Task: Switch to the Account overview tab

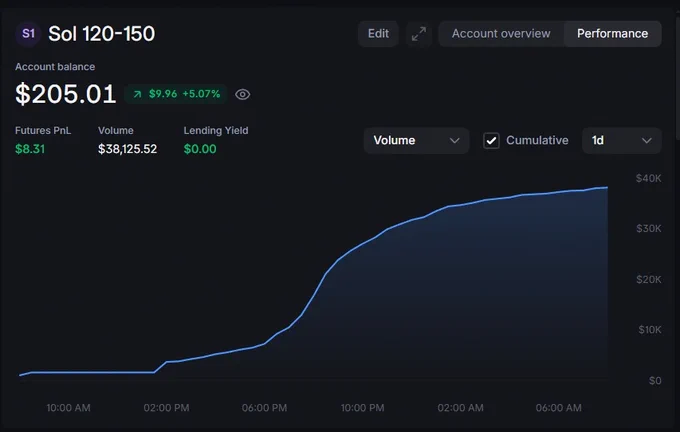Action: coord(501,33)
